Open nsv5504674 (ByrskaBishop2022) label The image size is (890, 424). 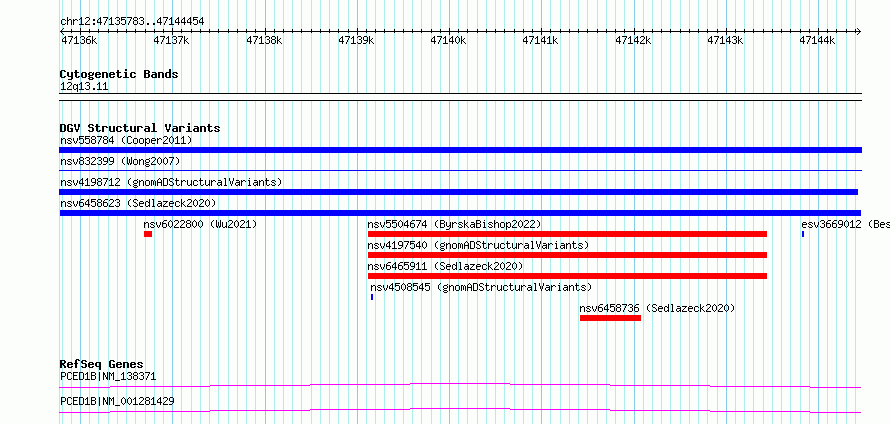click(x=454, y=224)
